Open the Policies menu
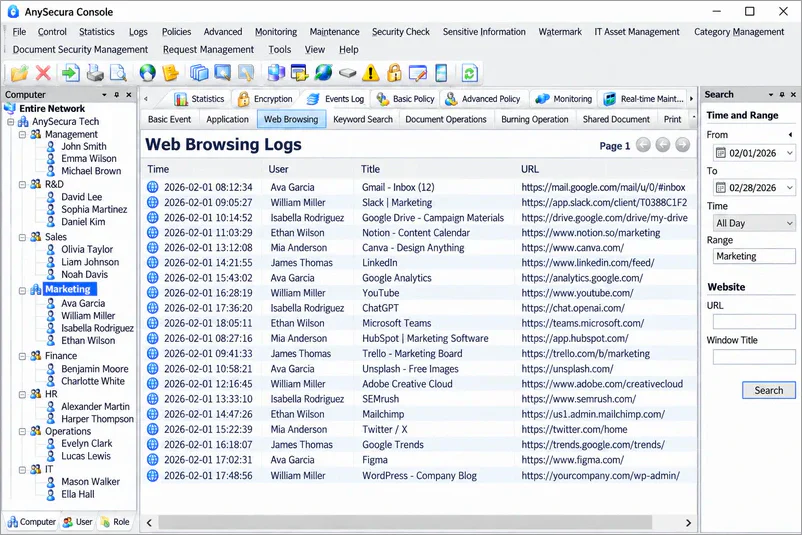This screenshot has width=802, height=535. coord(176,32)
